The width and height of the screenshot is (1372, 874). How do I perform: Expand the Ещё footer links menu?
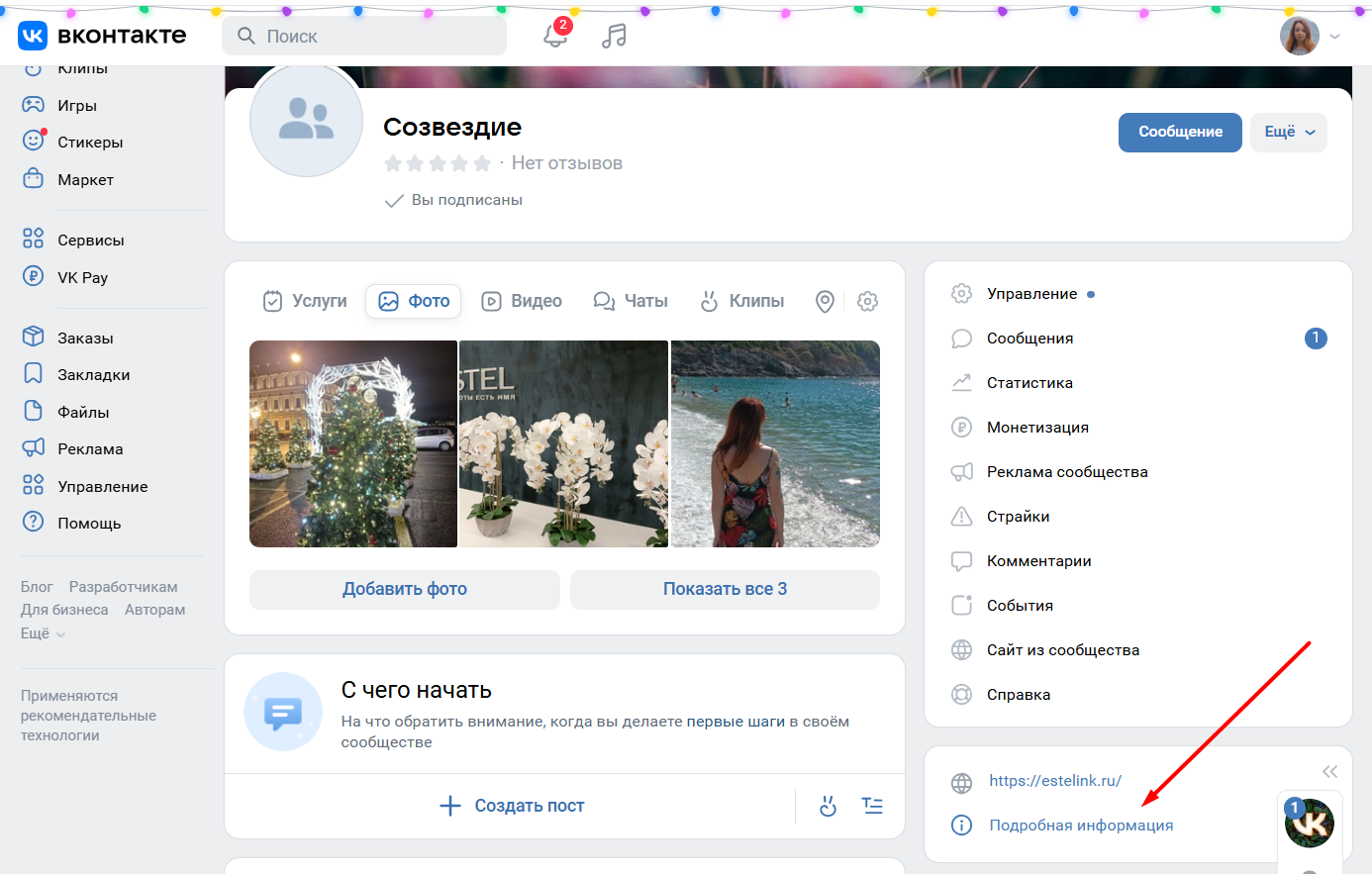point(44,633)
